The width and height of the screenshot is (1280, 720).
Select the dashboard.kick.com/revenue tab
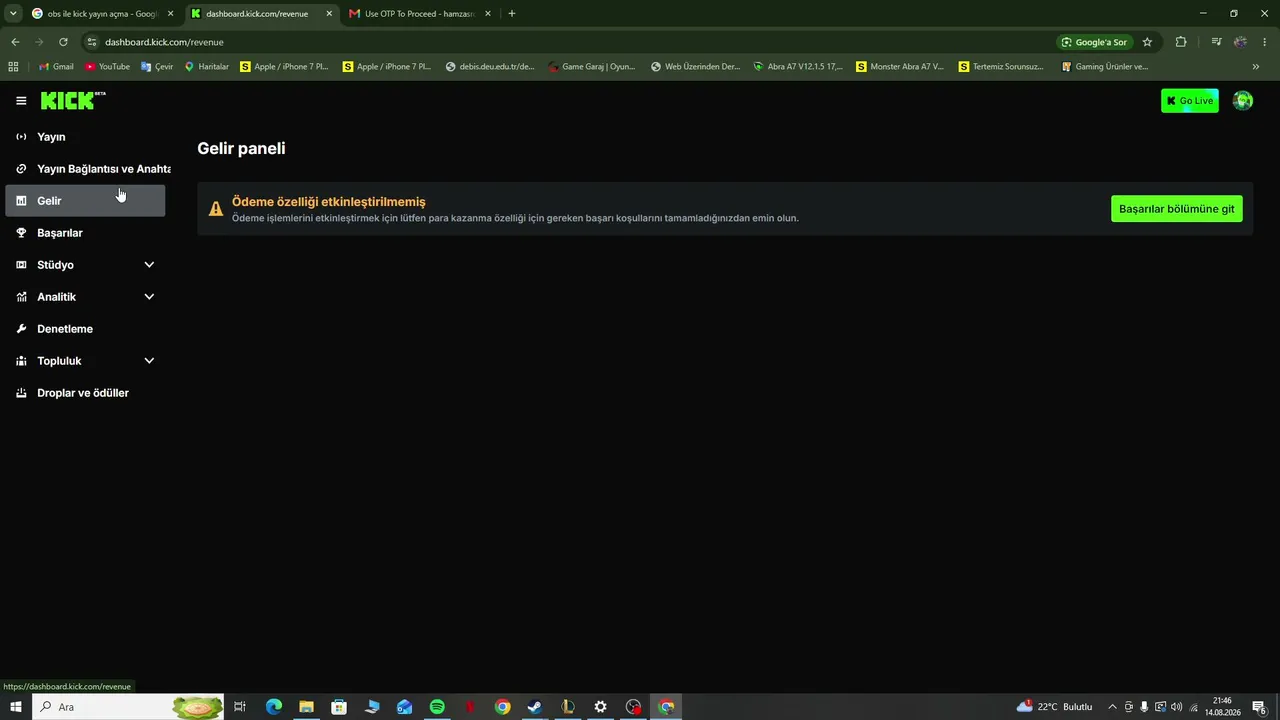click(x=262, y=14)
